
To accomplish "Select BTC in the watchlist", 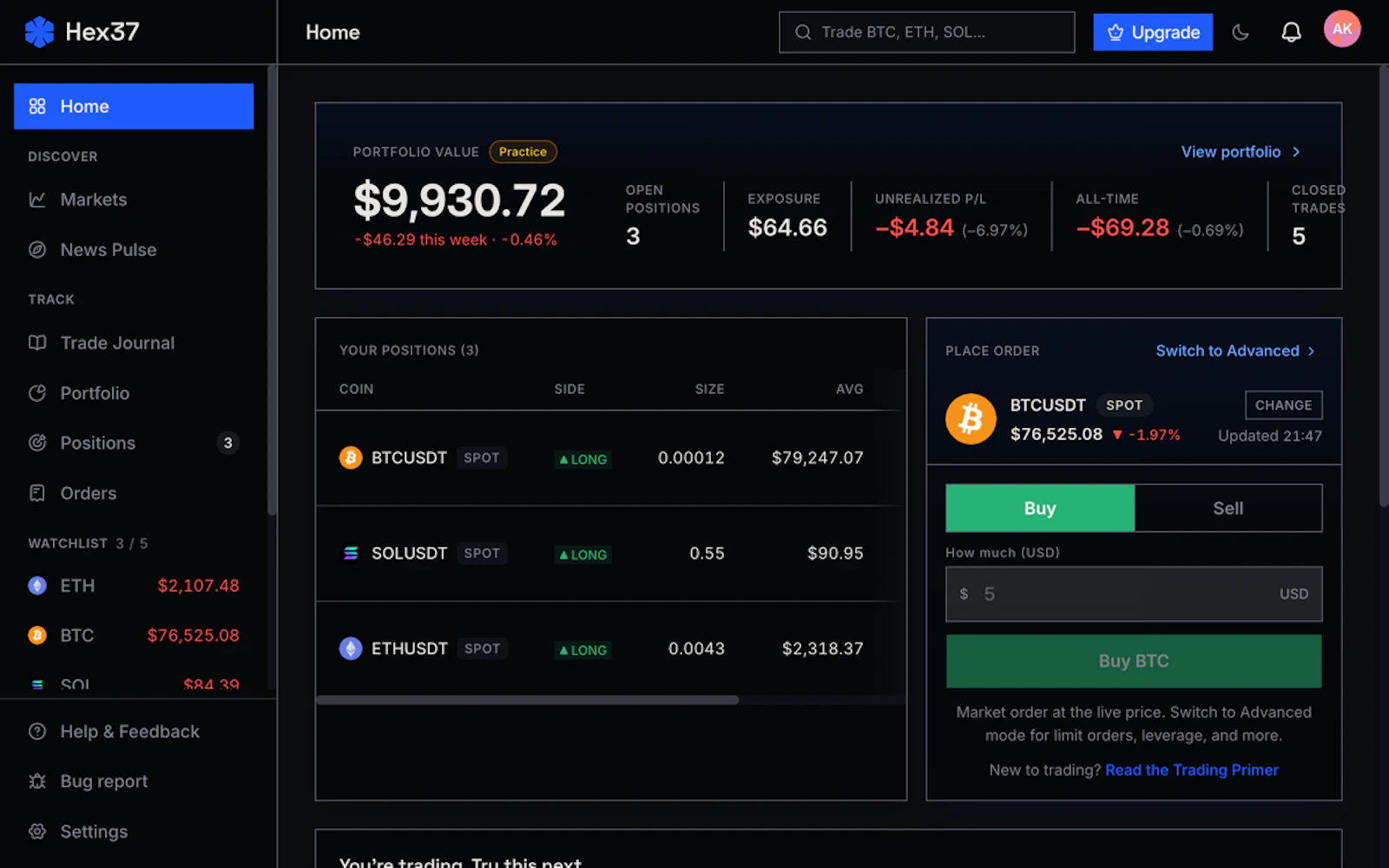I will coord(134,635).
